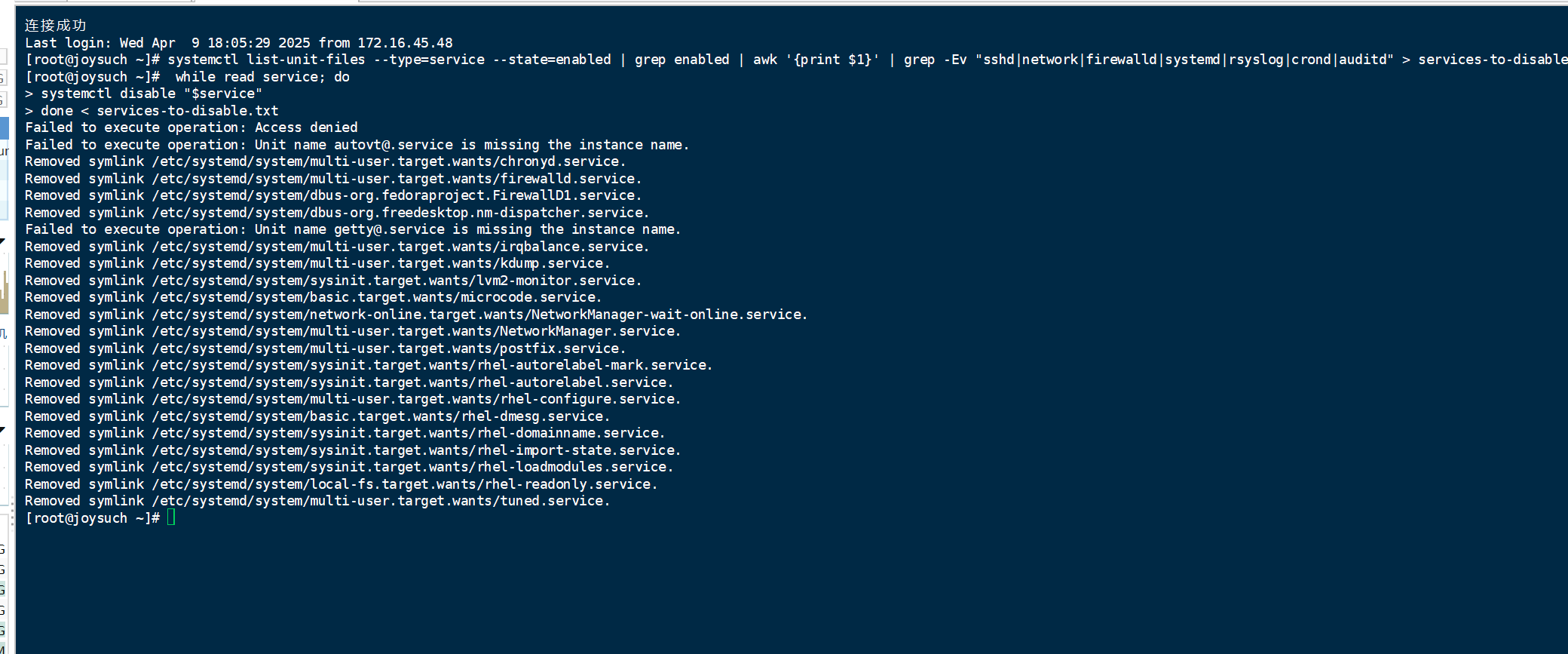Screen dimensions: 1568x654
Task: Click the '连接成功' connection message
Action: 56,26
